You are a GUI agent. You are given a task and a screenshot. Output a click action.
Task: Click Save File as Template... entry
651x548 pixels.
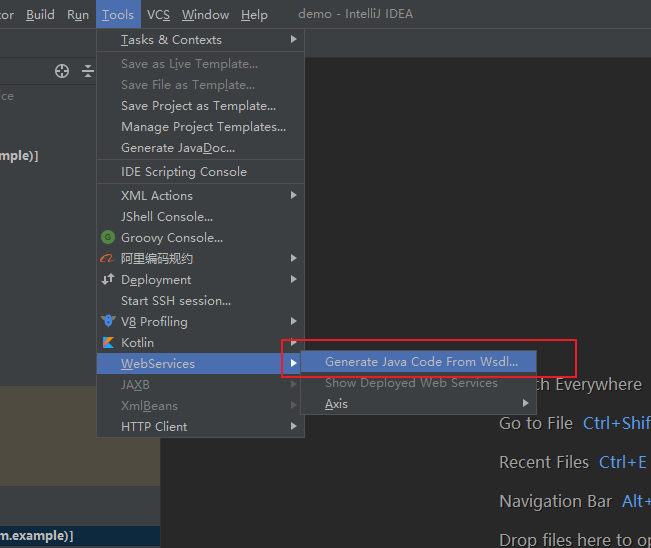click(x=201, y=85)
